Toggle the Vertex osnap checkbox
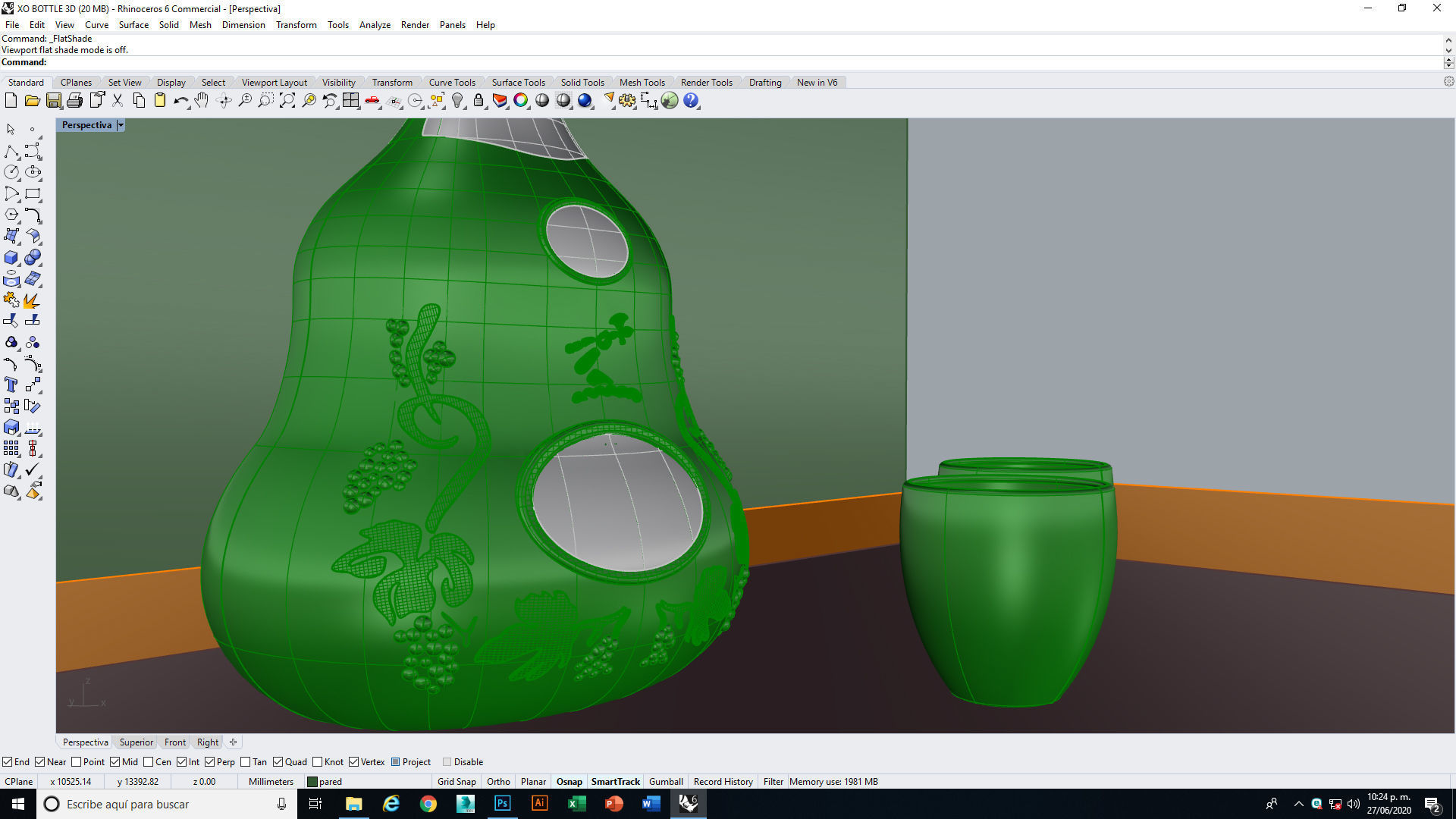 (354, 762)
